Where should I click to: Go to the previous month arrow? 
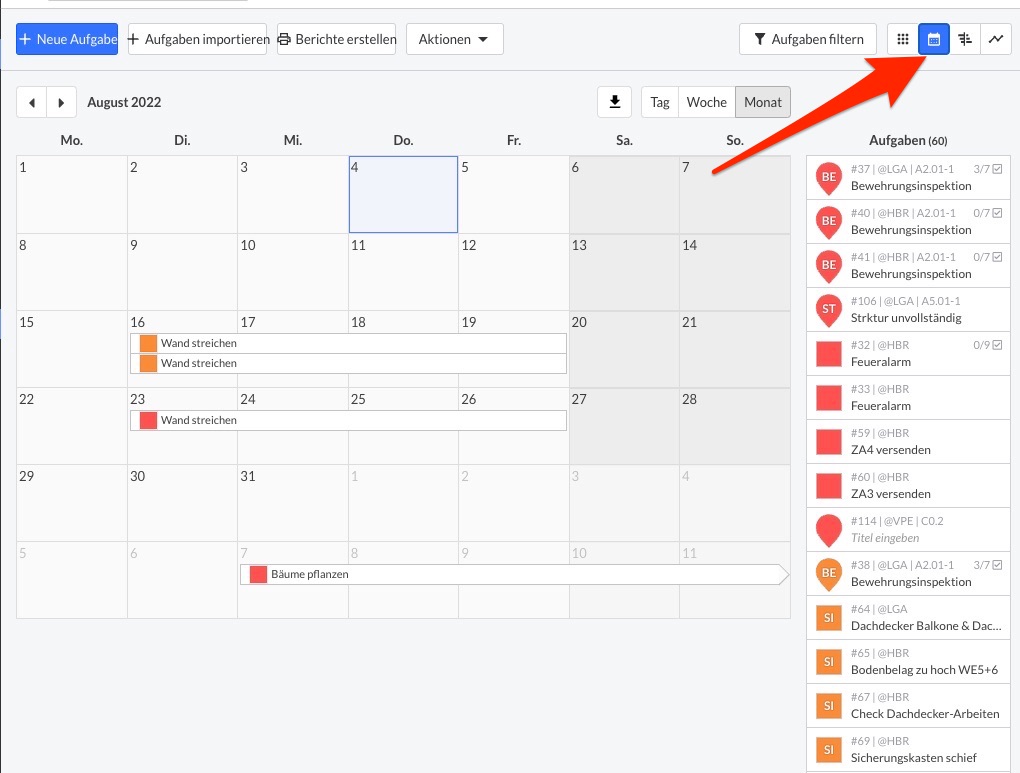click(x=32, y=102)
